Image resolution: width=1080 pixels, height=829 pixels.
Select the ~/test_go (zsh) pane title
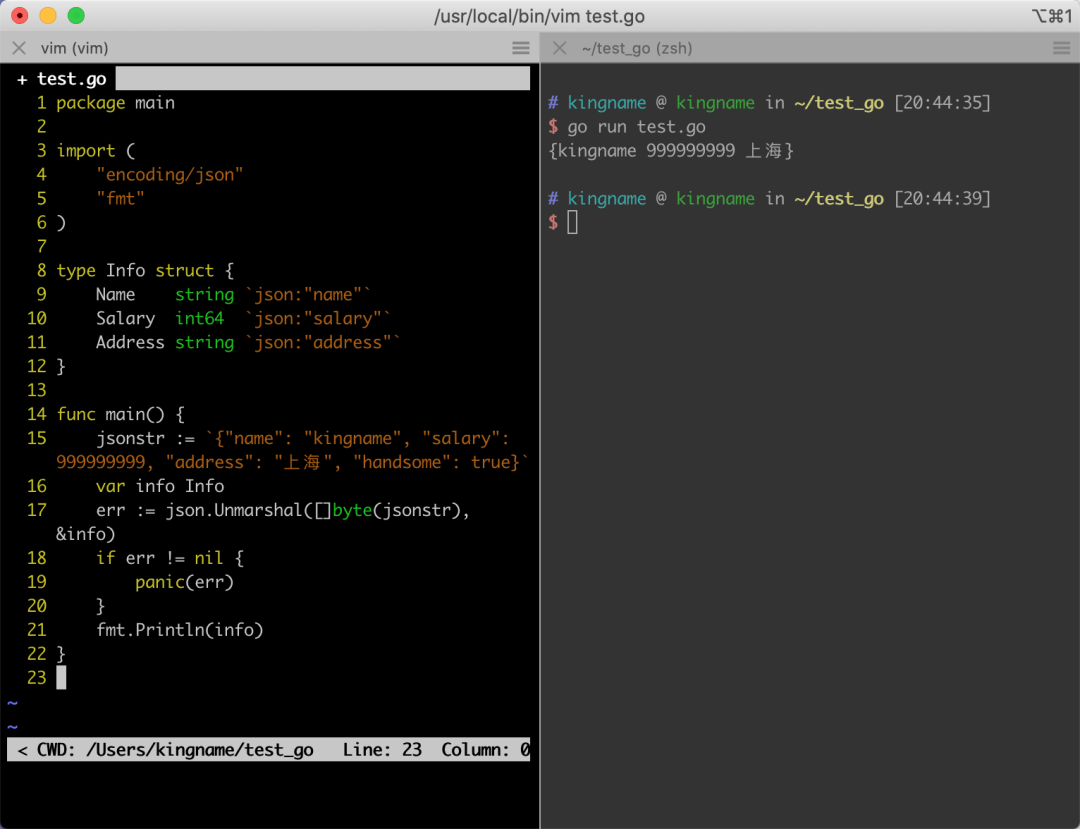637,48
